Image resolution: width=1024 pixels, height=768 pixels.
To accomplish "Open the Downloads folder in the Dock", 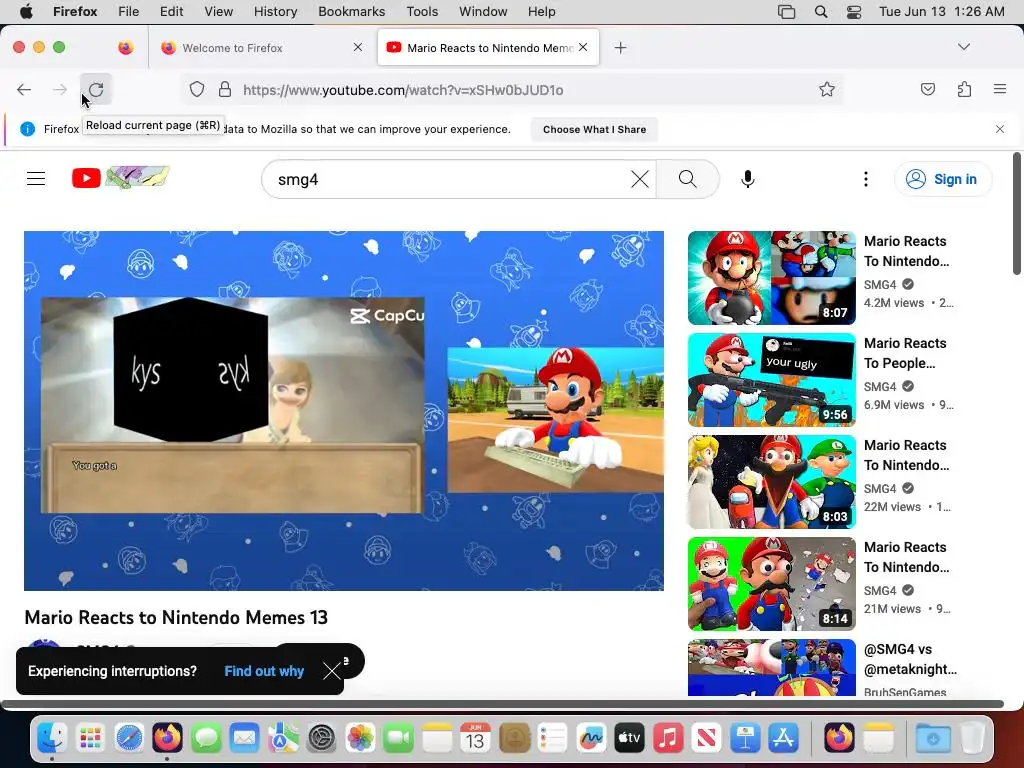I will (x=933, y=738).
